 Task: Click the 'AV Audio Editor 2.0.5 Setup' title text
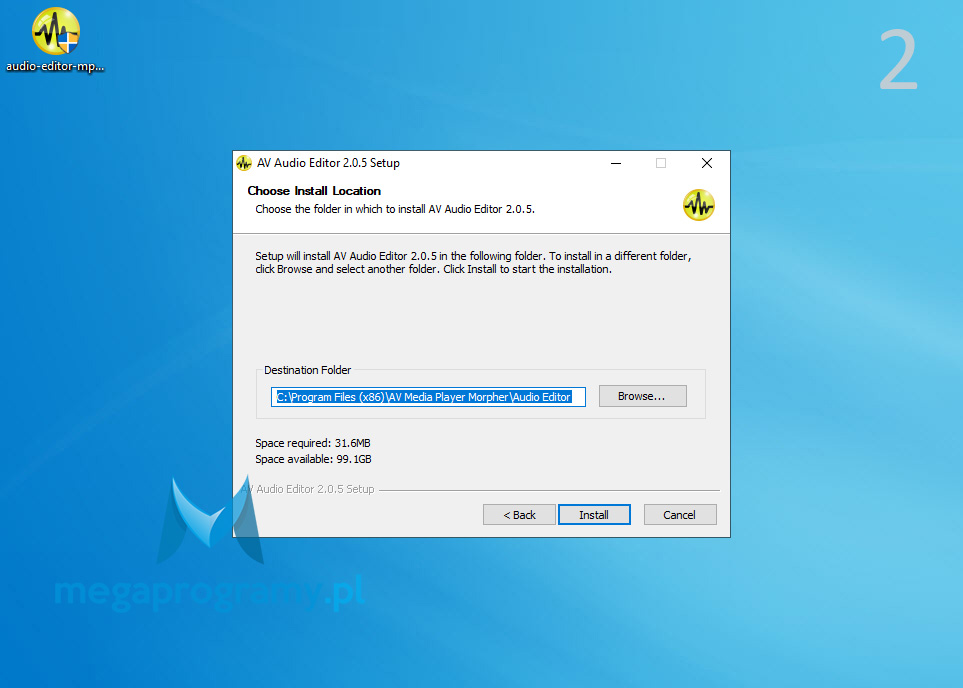[x=328, y=163]
